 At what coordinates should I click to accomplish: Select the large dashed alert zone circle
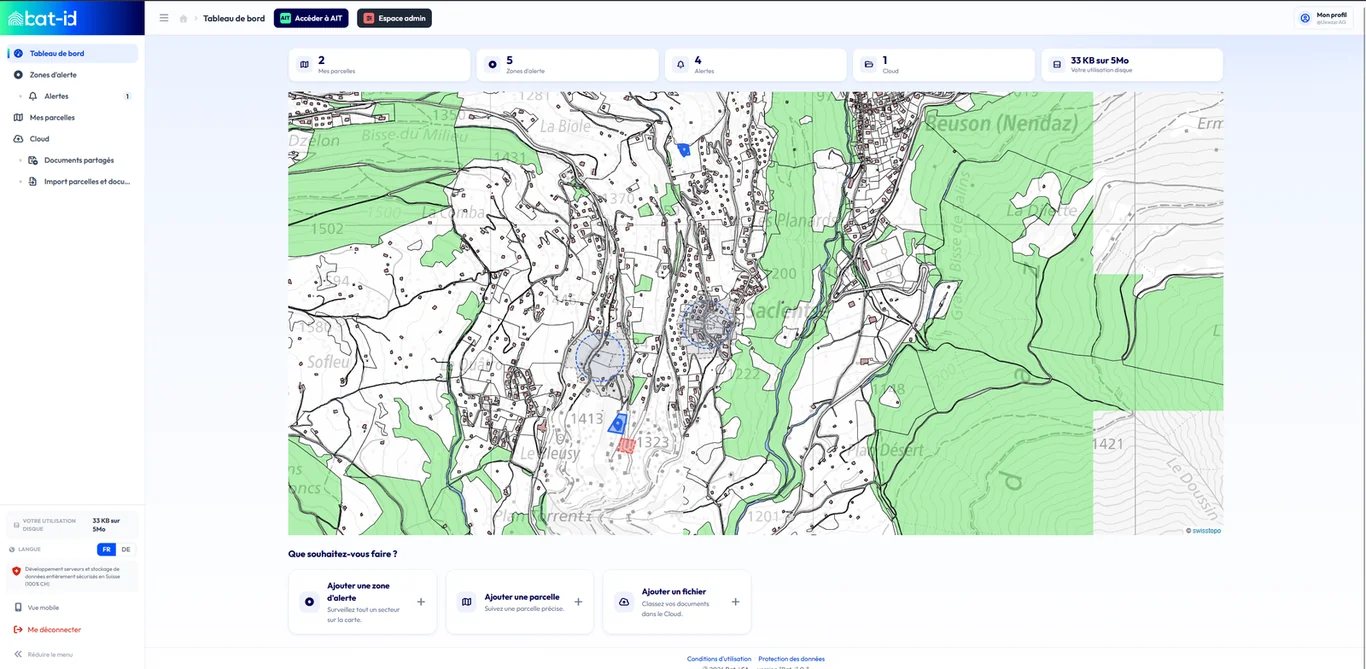[600, 357]
